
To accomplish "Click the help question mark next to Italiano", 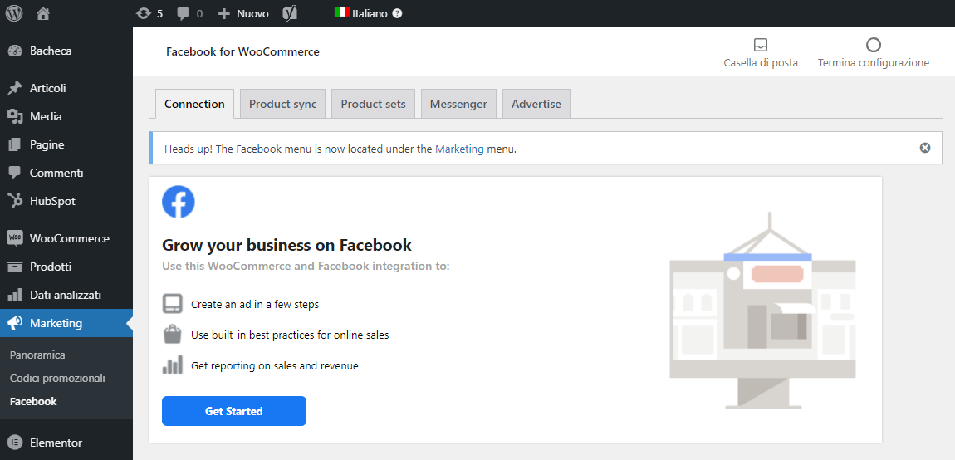I will click(398, 13).
